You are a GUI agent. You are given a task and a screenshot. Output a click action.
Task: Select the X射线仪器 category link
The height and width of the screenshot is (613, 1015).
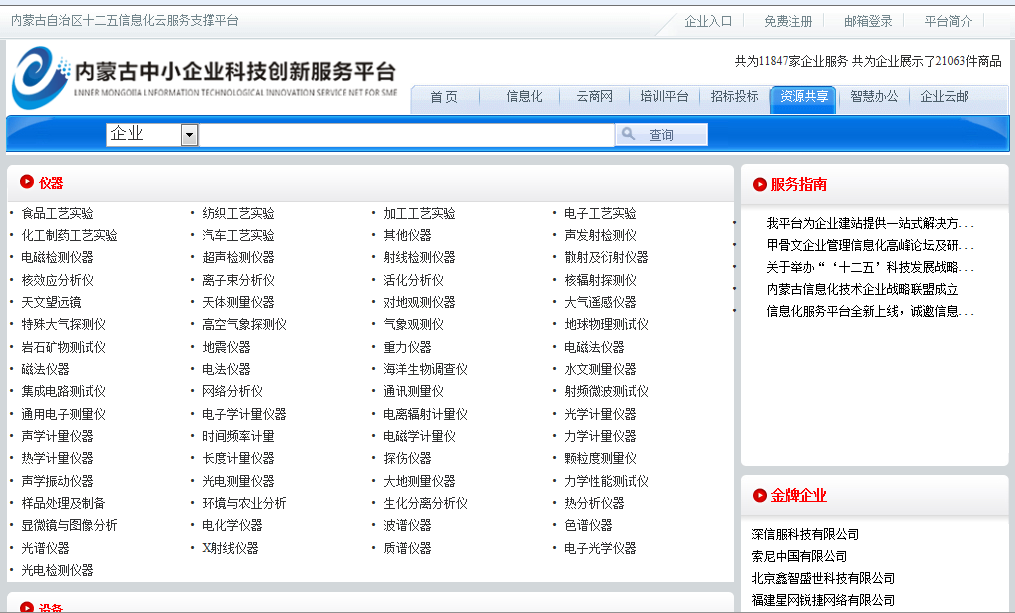[230, 548]
